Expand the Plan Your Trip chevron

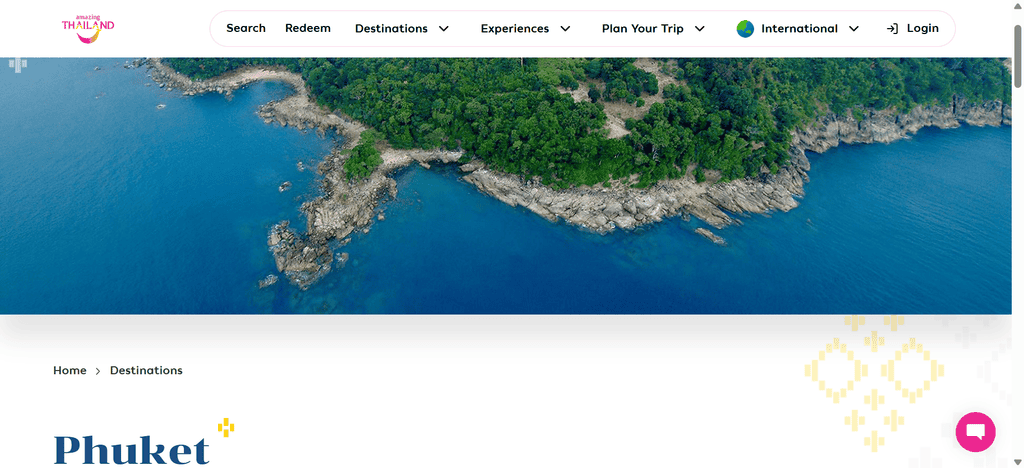(699, 29)
